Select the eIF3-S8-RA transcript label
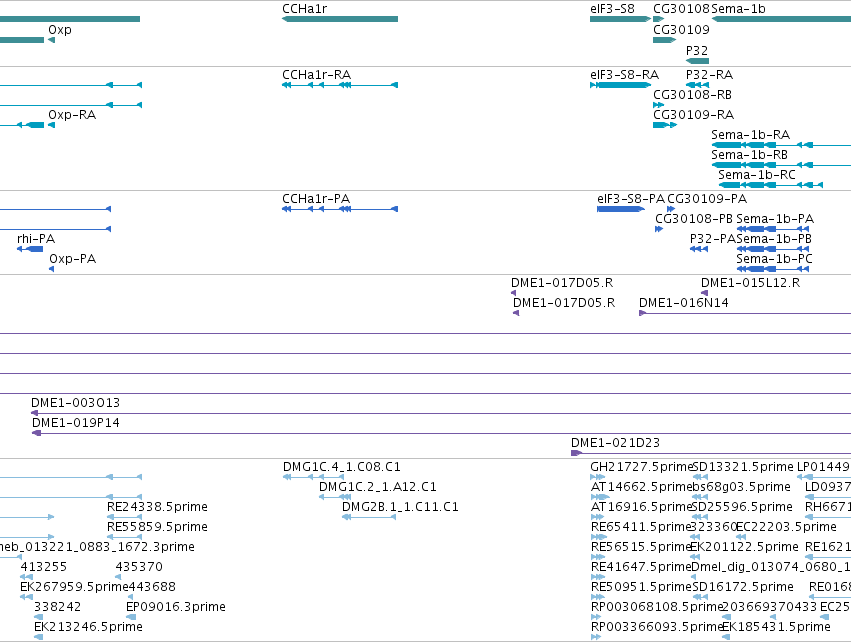 pos(624,74)
